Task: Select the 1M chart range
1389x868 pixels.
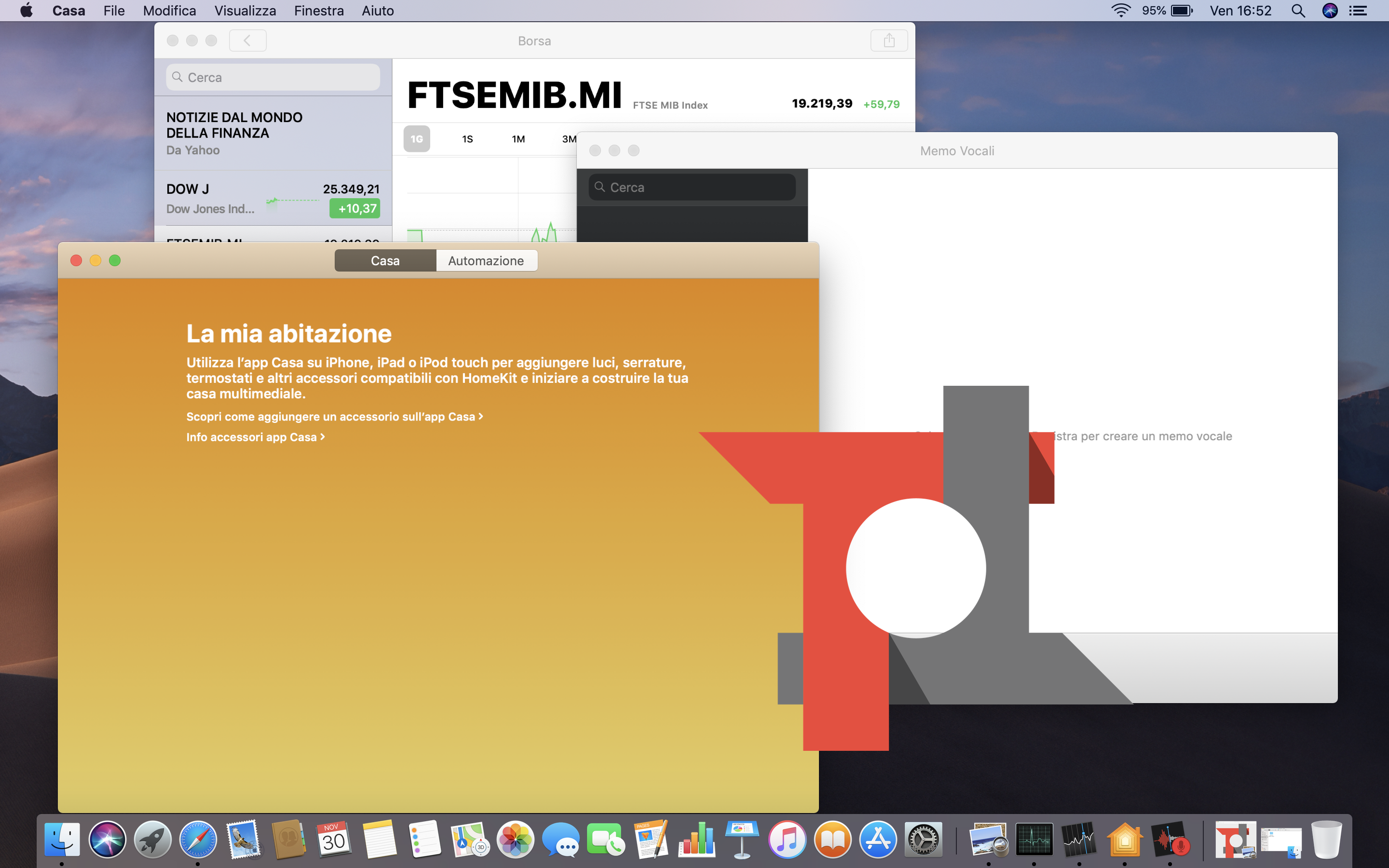Action: 517,139
